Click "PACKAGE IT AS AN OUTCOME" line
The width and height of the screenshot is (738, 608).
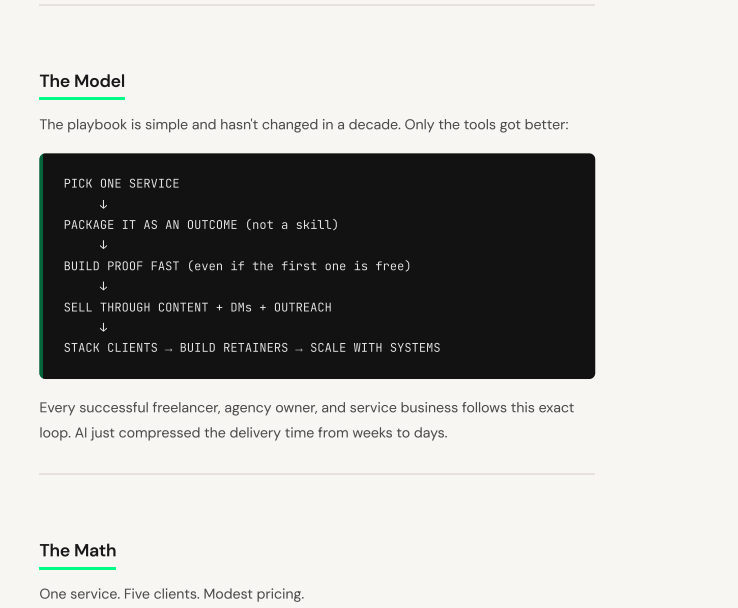(x=201, y=224)
